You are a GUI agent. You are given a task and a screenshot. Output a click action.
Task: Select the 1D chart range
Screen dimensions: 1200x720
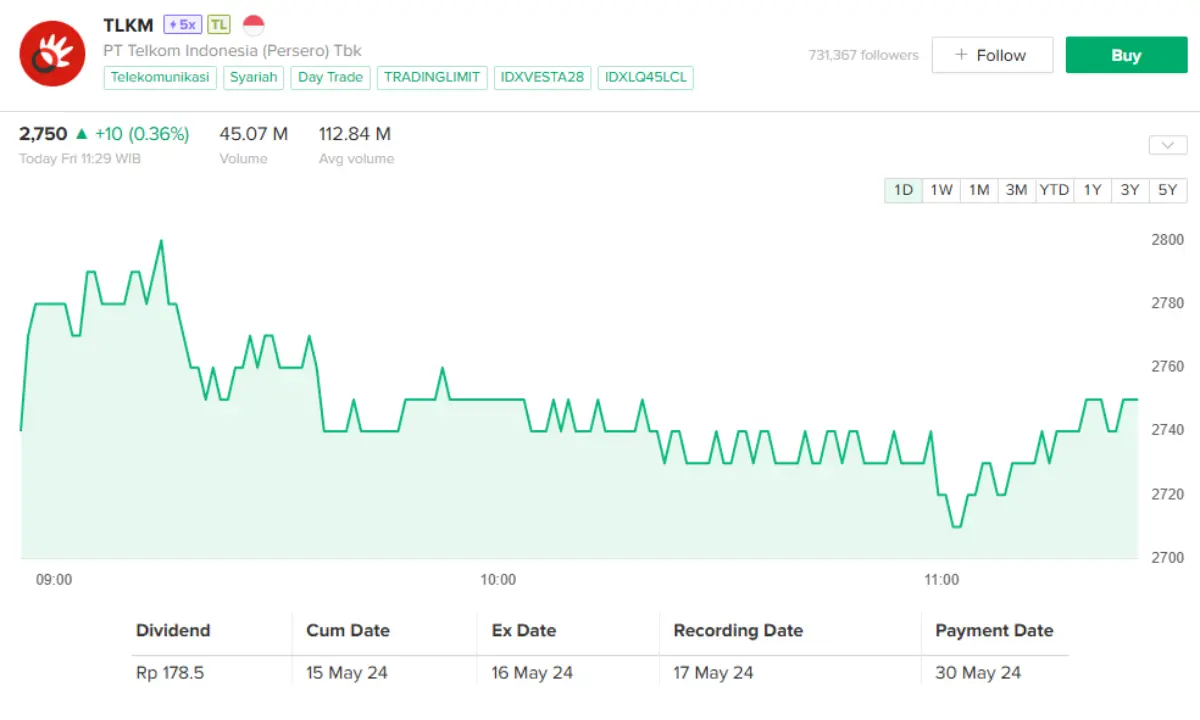903,190
